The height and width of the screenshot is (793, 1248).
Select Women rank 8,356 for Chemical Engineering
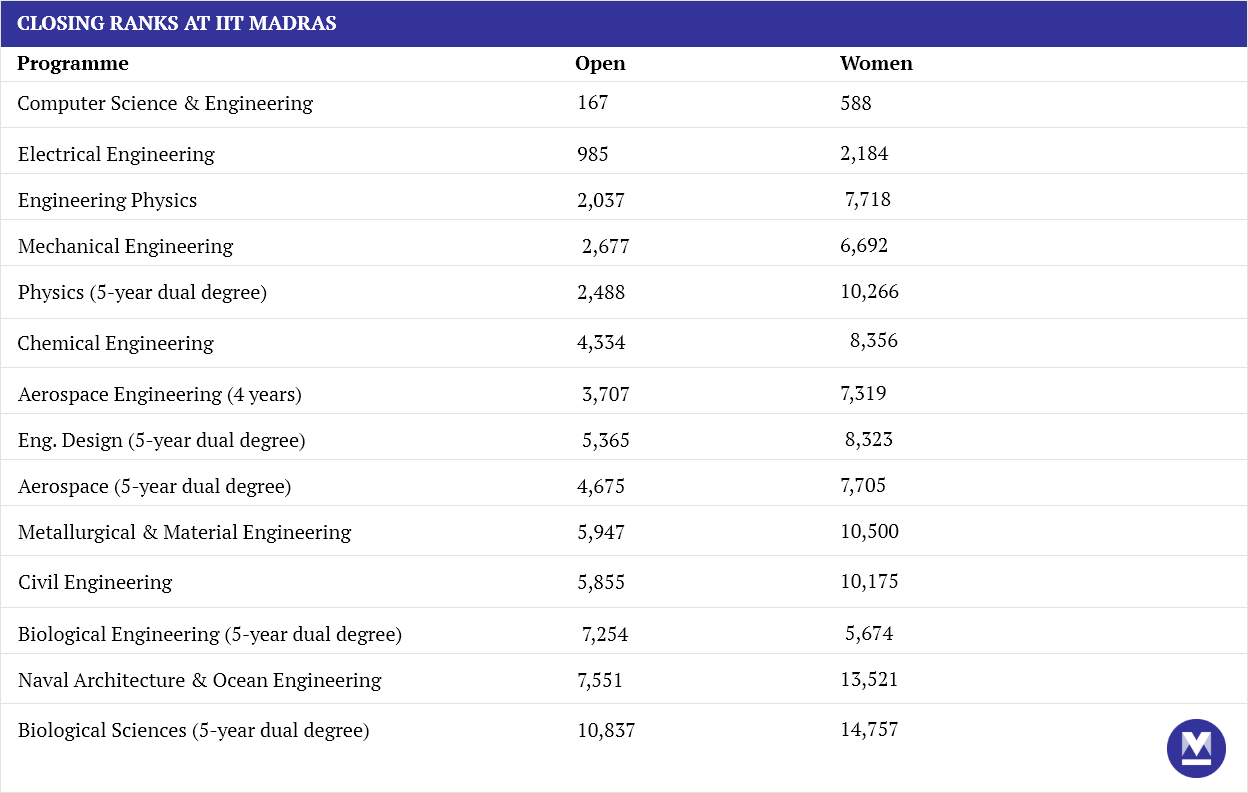[x=874, y=341]
